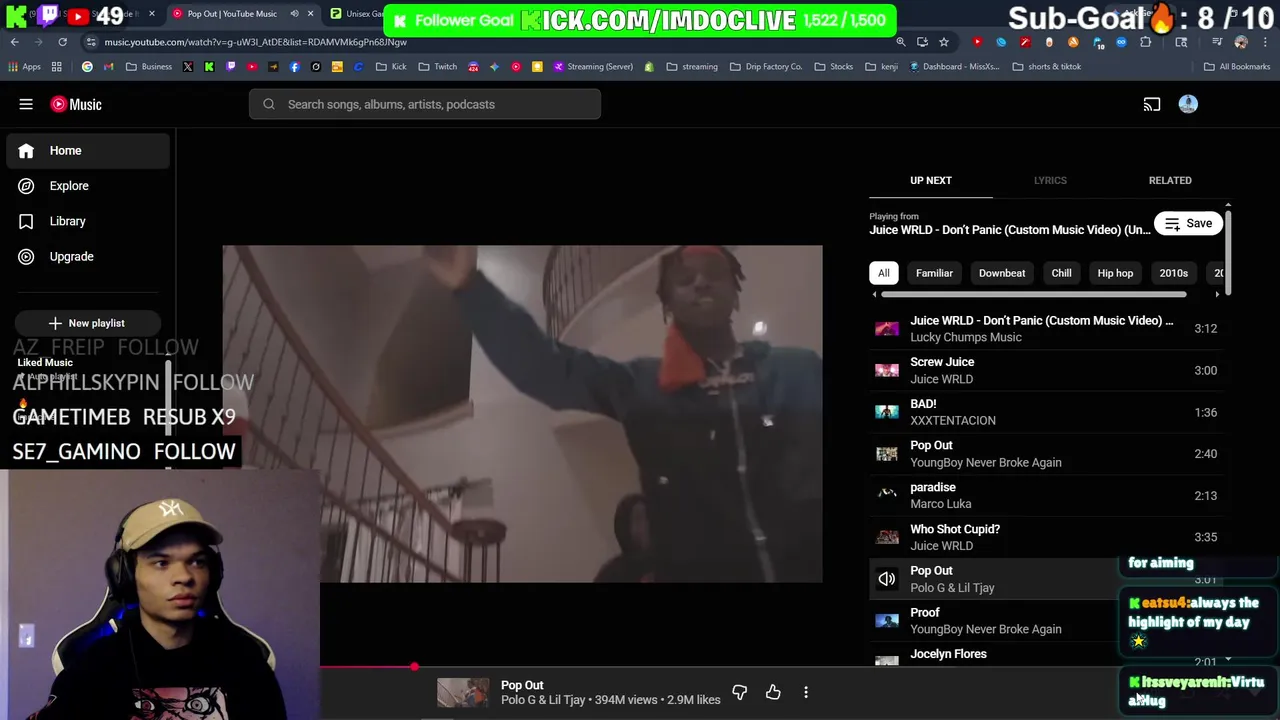1280x720 pixels.
Task: Play Screw Juice from the queue
Action: (1046, 370)
